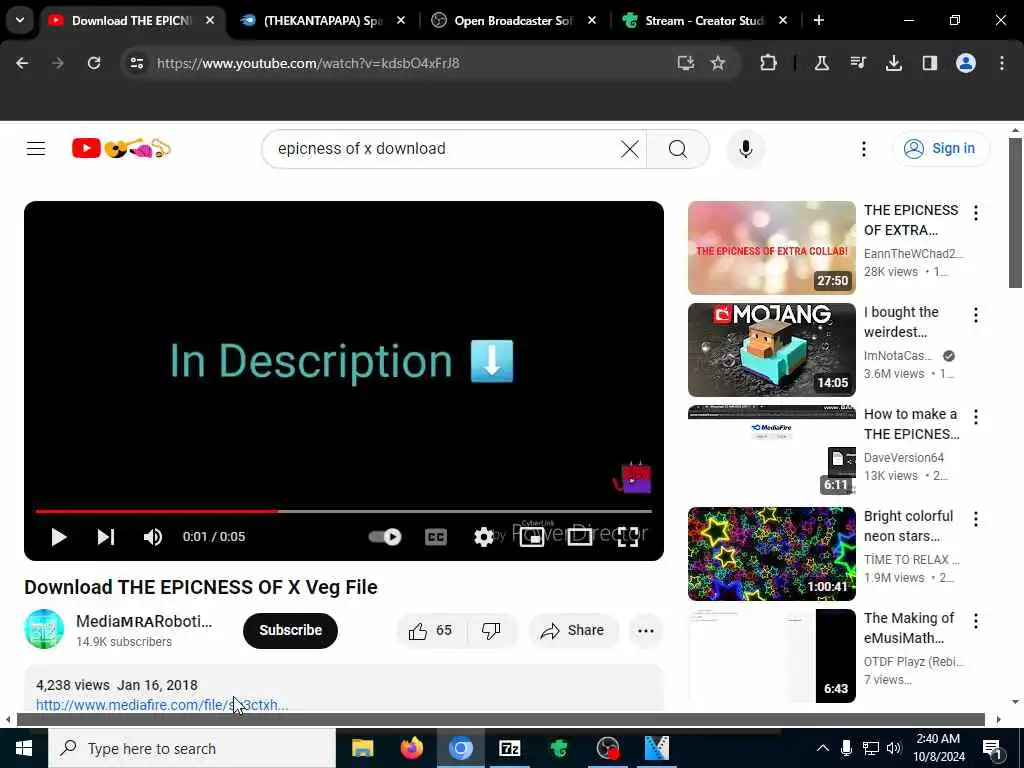
Task: Dislike the video
Action: click(x=491, y=630)
